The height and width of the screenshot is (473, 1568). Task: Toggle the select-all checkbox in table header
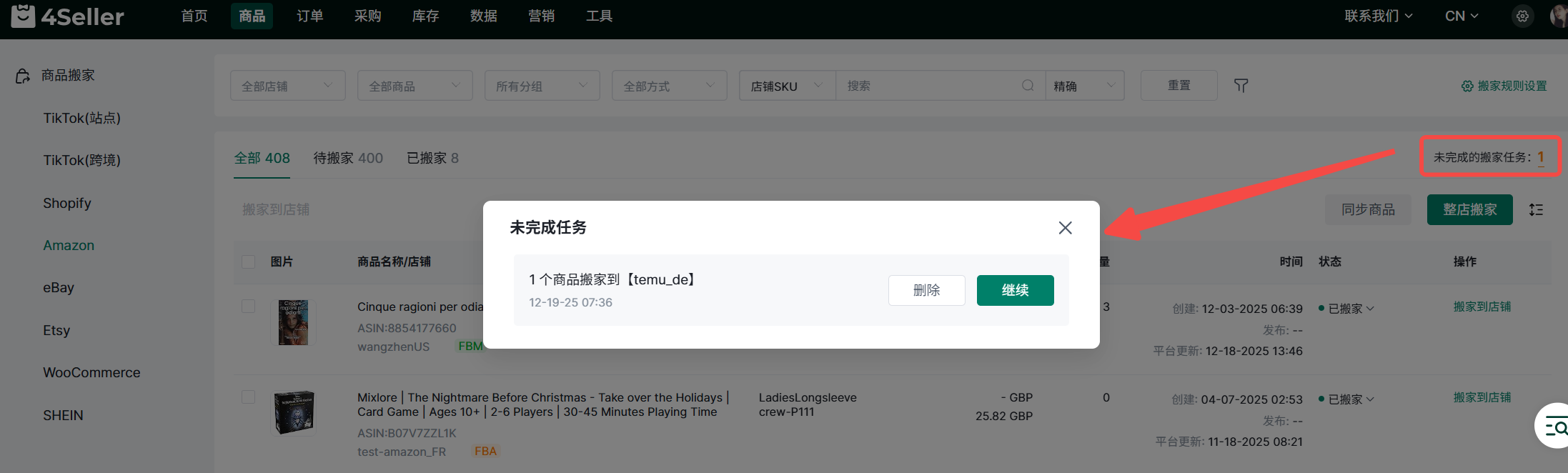pos(249,262)
